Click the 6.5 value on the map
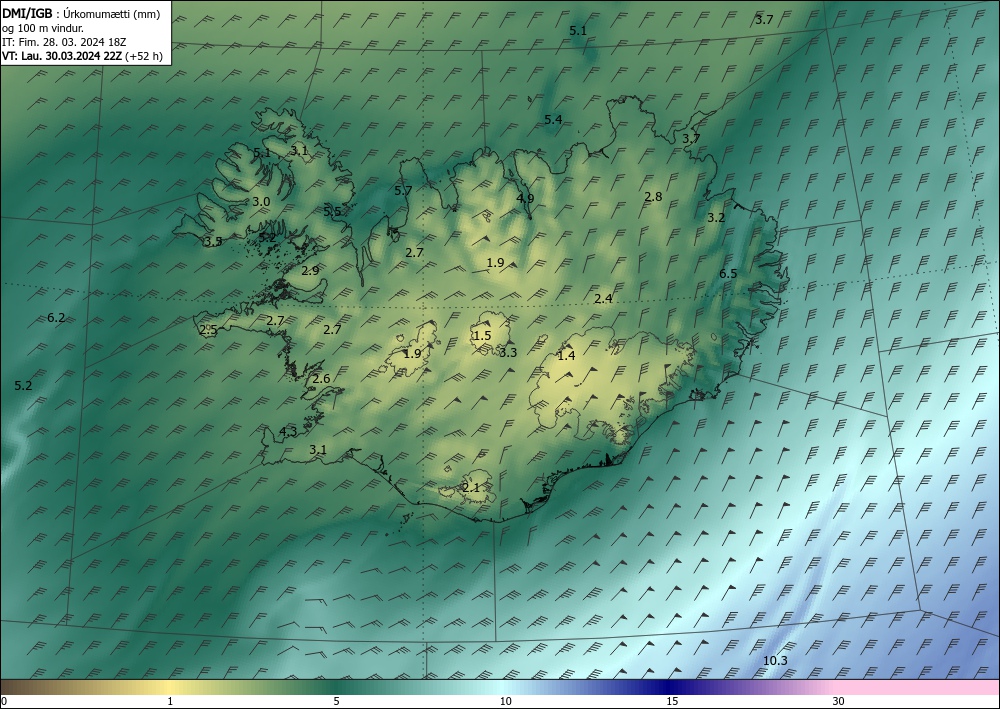1000x709 pixels. (728, 274)
